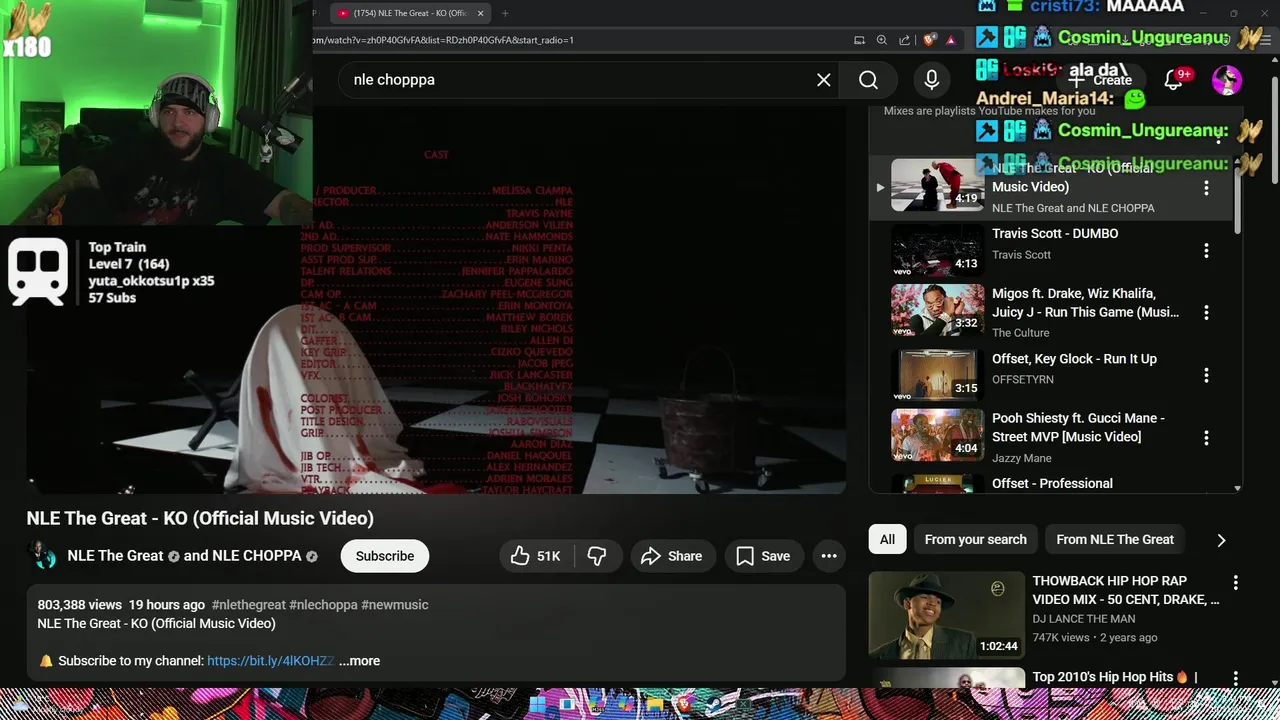Open File Explorer from taskbar
1280x720 pixels.
[x=654, y=704]
